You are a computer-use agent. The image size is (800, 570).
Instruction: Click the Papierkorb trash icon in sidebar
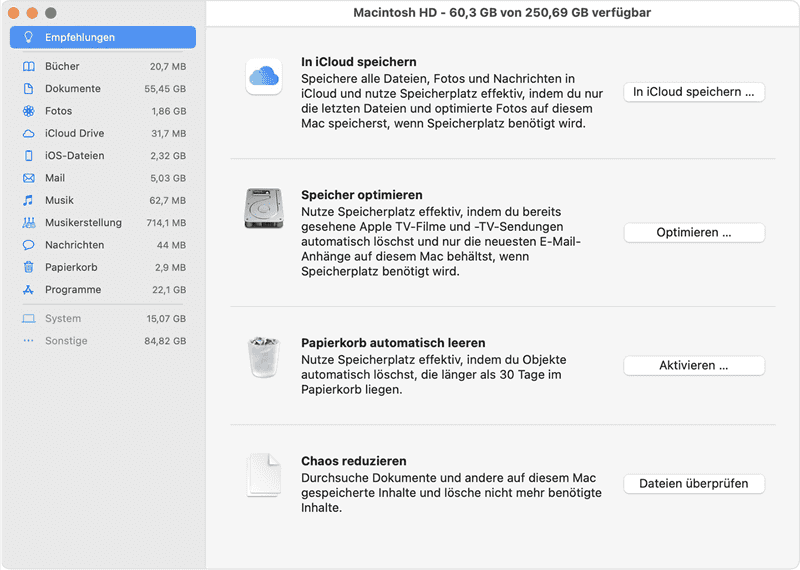(x=29, y=267)
